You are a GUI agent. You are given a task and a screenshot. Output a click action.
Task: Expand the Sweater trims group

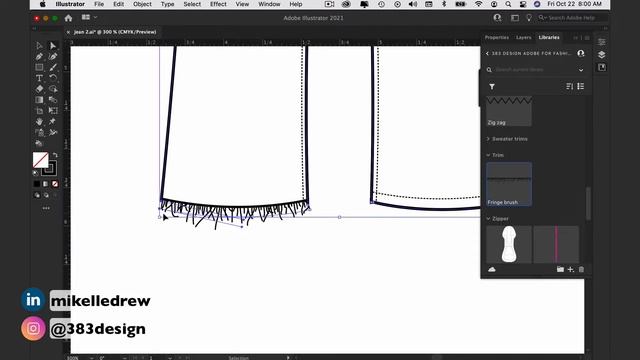point(488,139)
